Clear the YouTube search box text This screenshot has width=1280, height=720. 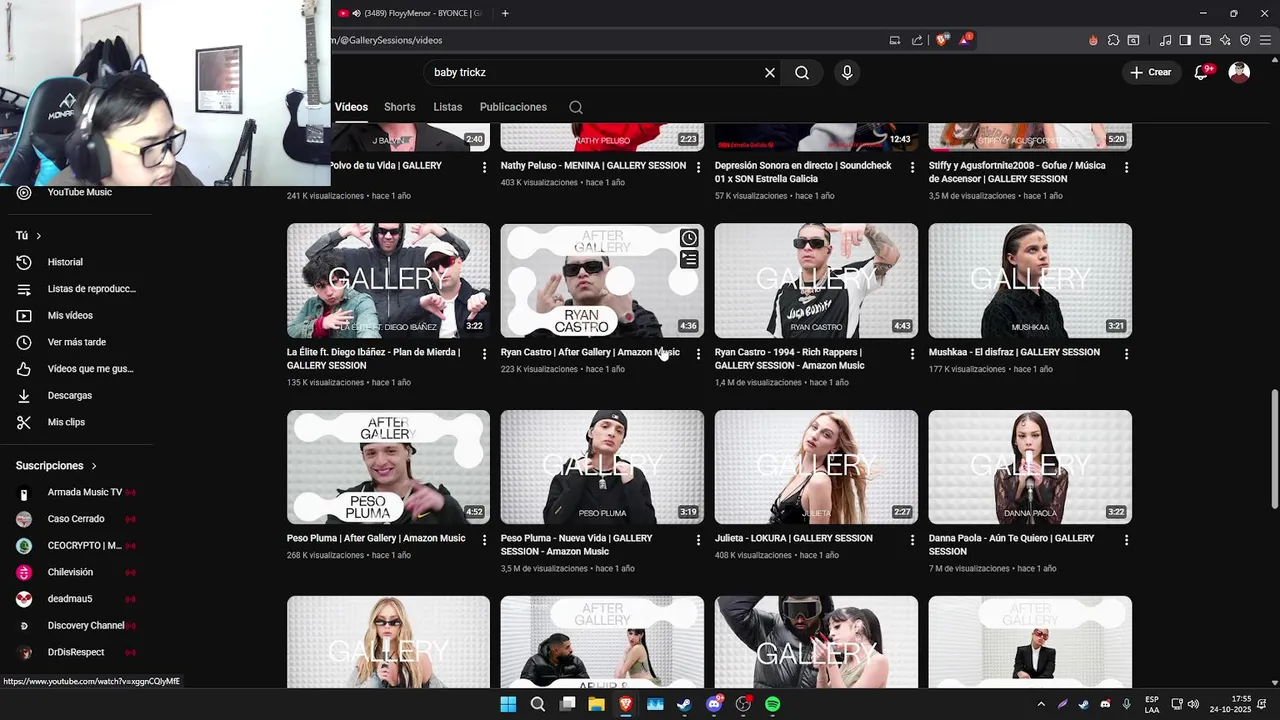click(770, 73)
